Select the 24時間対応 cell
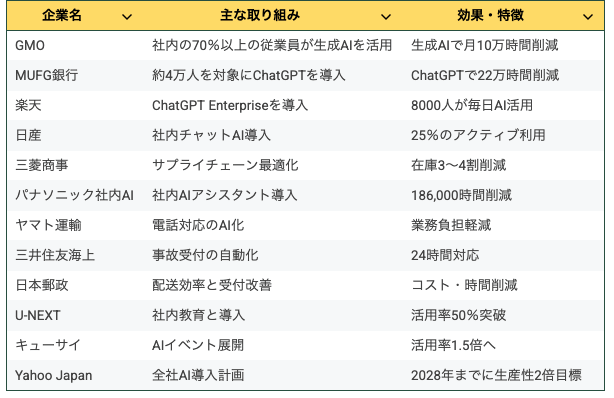The width and height of the screenshot is (614, 398). (445, 255)
